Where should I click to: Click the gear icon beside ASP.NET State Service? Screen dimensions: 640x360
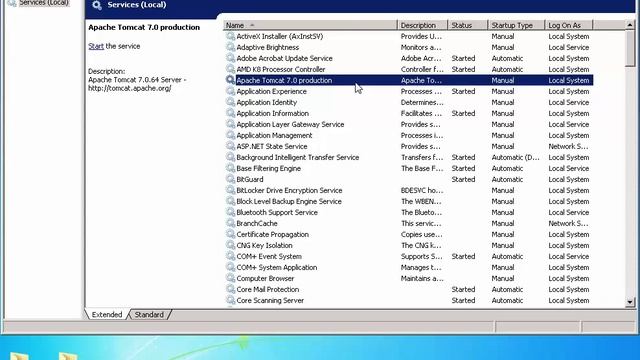click(x=230, y=146)
